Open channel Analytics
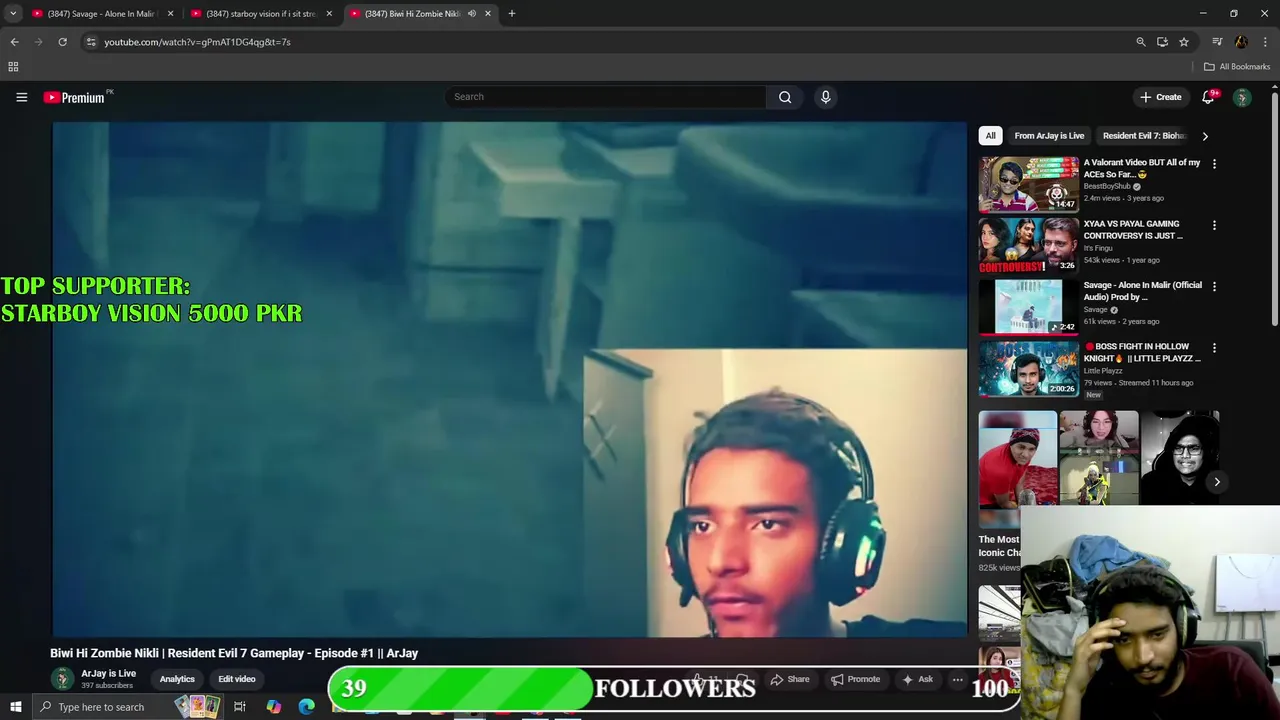Image resolution: width=1280 pixels, height=720 pixels. pos(177,679)
